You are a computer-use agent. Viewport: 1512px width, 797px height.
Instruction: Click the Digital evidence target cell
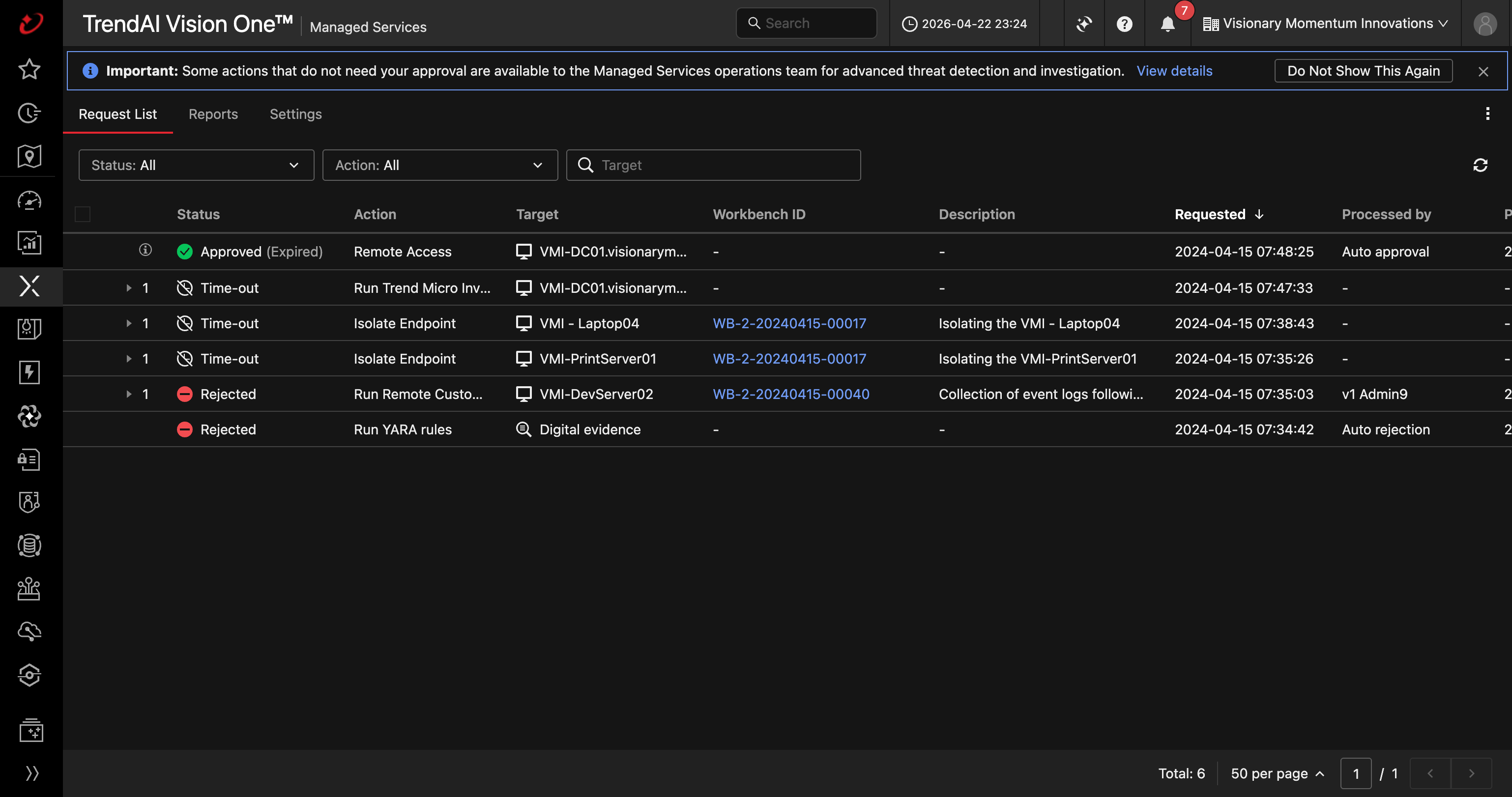point(590,429)
